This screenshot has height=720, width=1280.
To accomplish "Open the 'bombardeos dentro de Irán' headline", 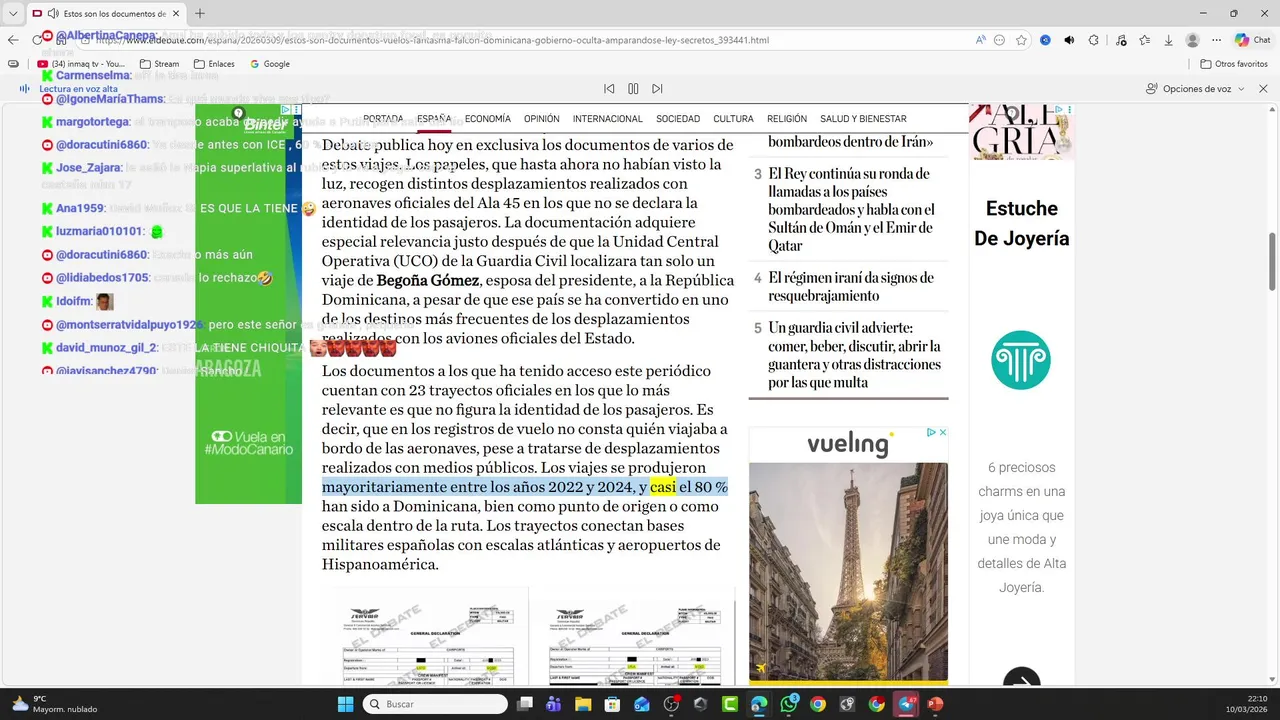I will [851, 142].
